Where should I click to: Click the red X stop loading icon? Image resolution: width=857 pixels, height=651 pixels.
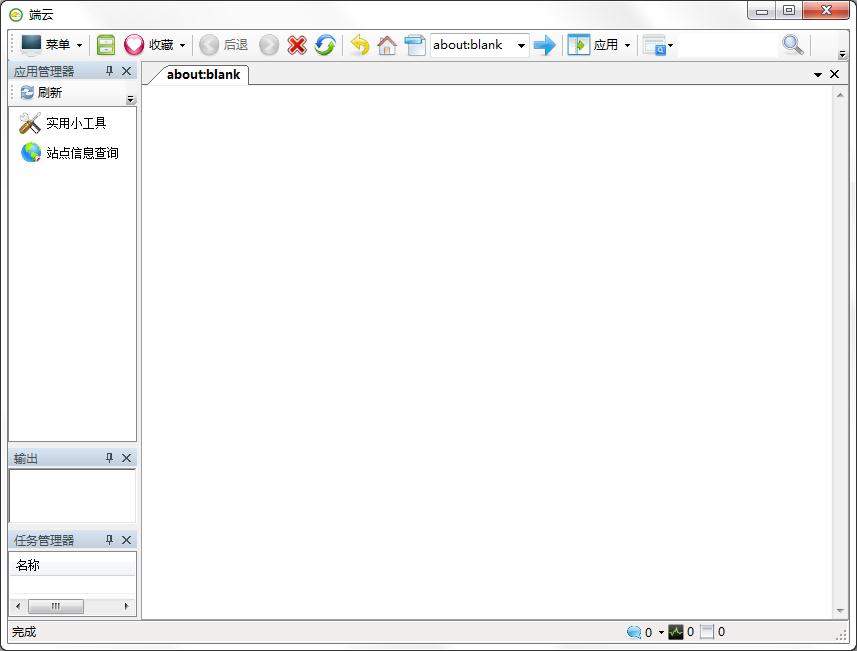297,45
